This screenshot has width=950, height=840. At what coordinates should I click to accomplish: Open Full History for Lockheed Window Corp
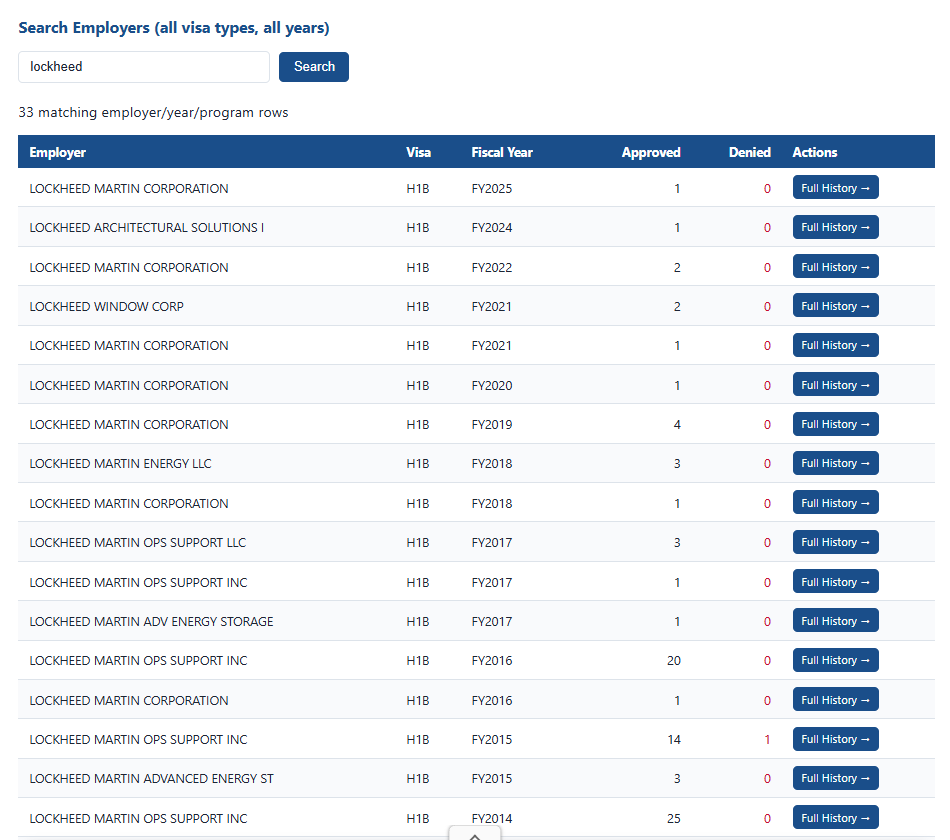point(835,306)
